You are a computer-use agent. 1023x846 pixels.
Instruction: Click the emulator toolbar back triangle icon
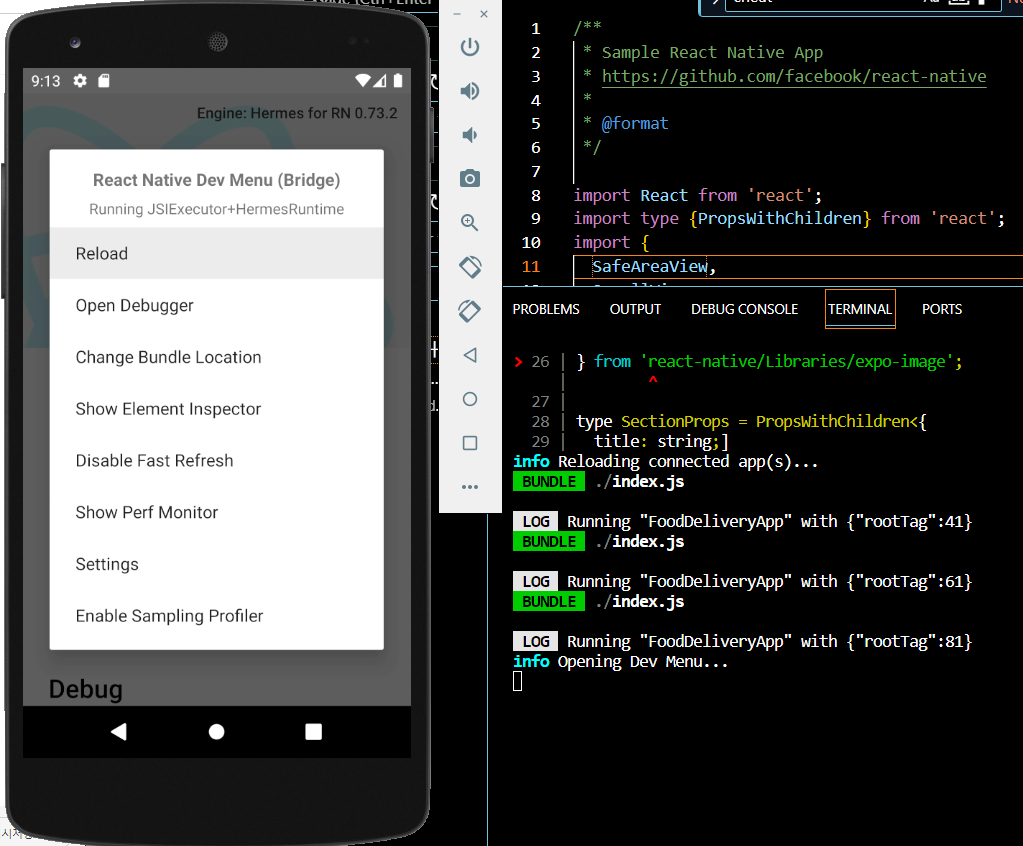[470, 355]
